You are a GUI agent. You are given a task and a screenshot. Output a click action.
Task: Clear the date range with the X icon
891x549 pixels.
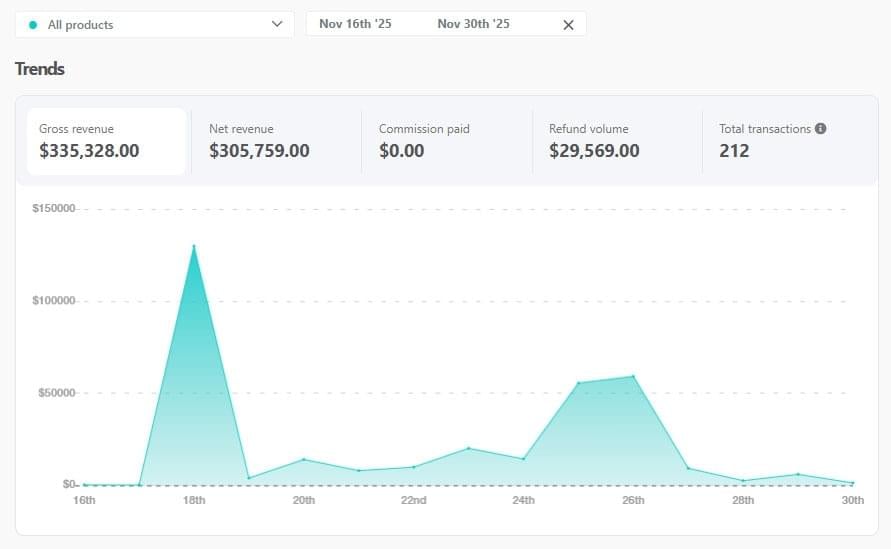tap(568, 25)
